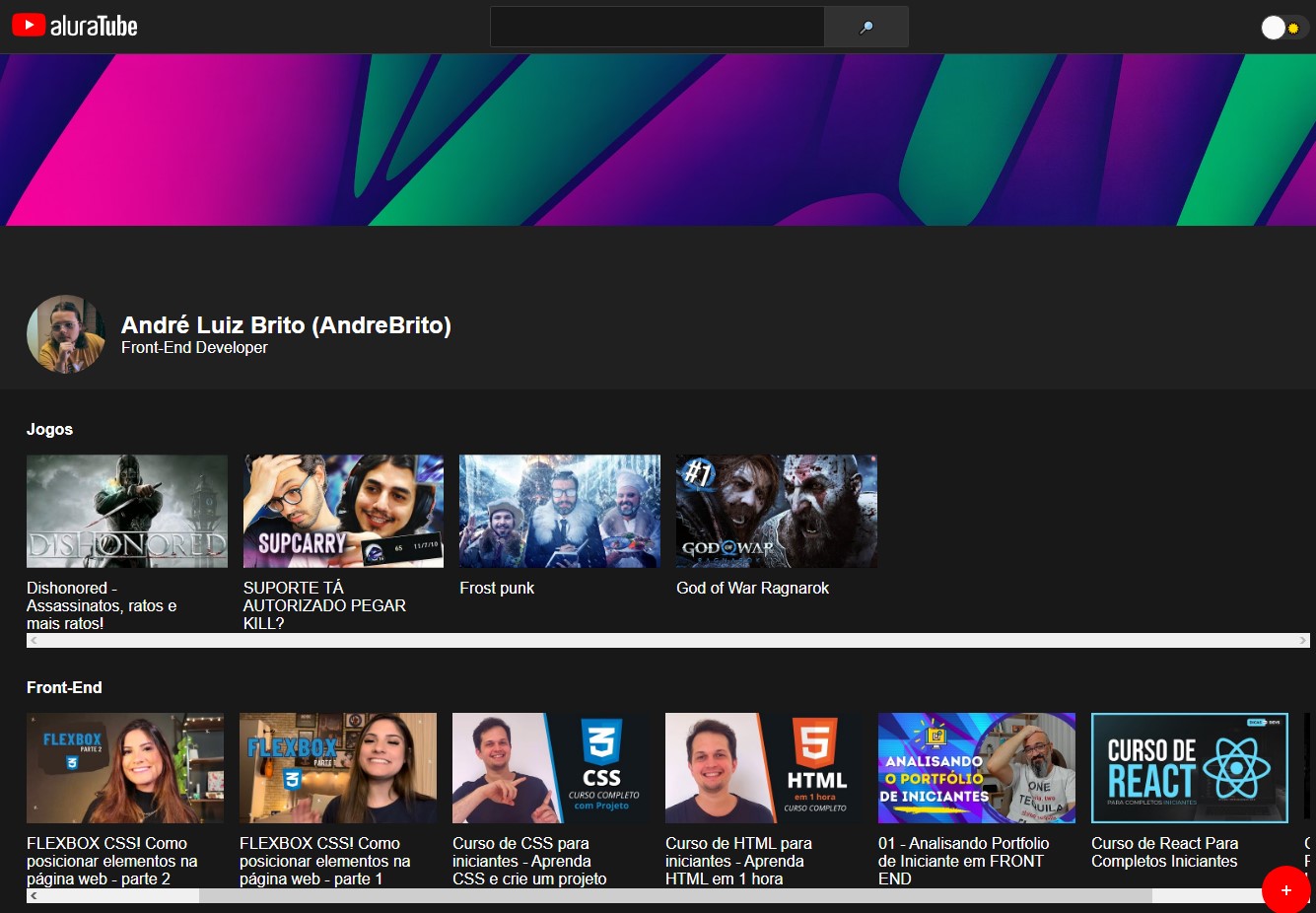Toggle the dark/light theme switch
Screen dimensions: 1316x913
click(1283, 28)
